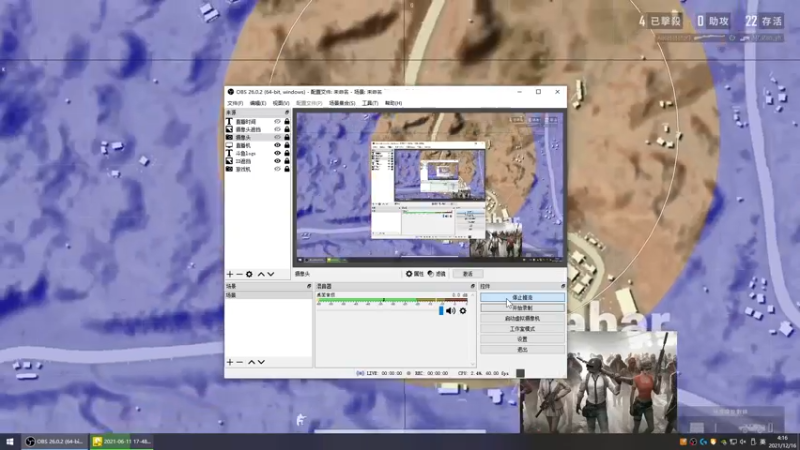The width and height of the screenshot is (800, 450).
Task: Adjust the blue desktop audio volume slider
Action: (x=441, y=311)
